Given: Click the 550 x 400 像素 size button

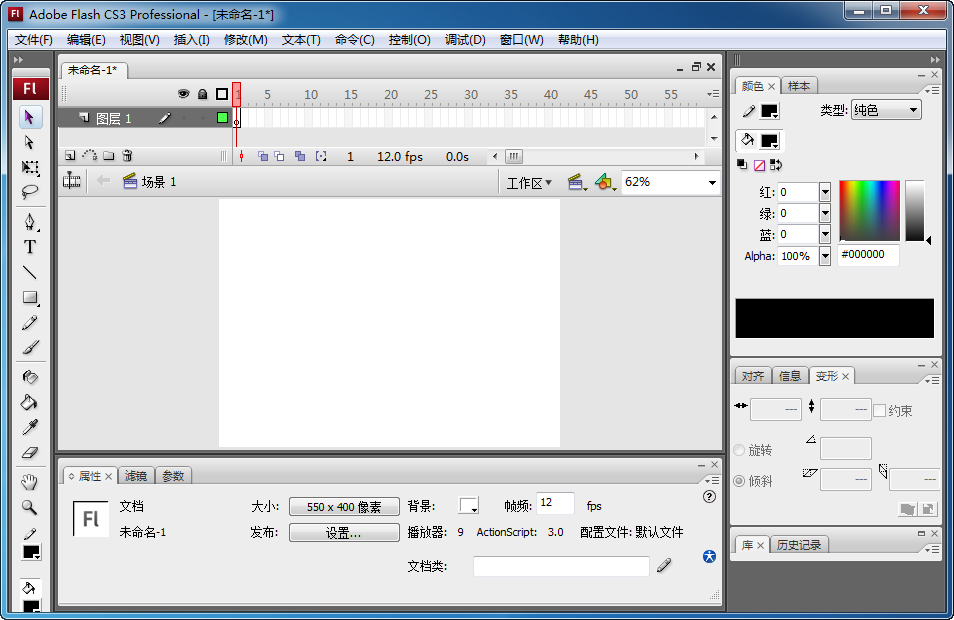Looking at the screenshot, I should pyautogui.click(x=344, y=507).
